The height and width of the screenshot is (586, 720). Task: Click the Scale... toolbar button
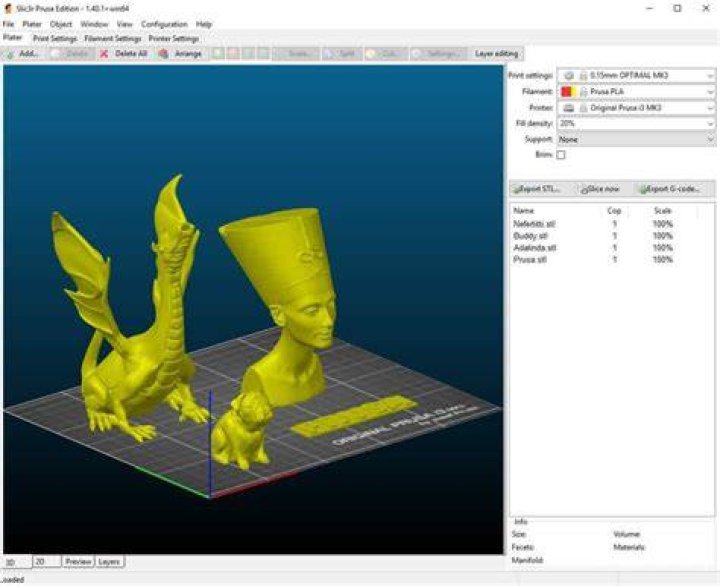296,54
